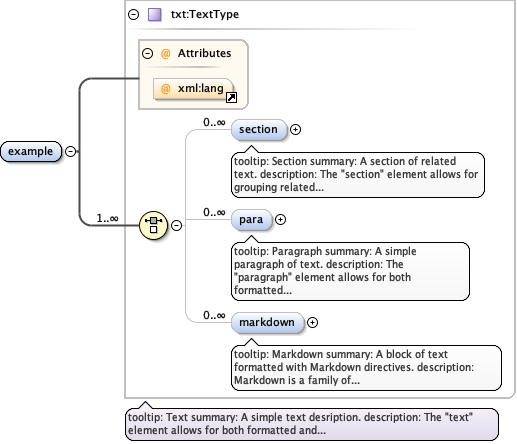
Task: Collapse the choice compositor branch
Action: pos(176,225)
